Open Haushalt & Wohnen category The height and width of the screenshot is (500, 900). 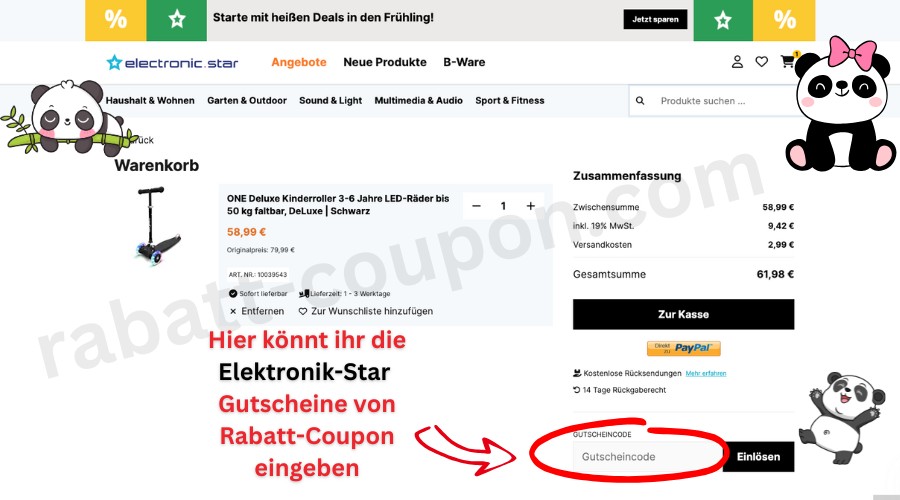[150, 100]
